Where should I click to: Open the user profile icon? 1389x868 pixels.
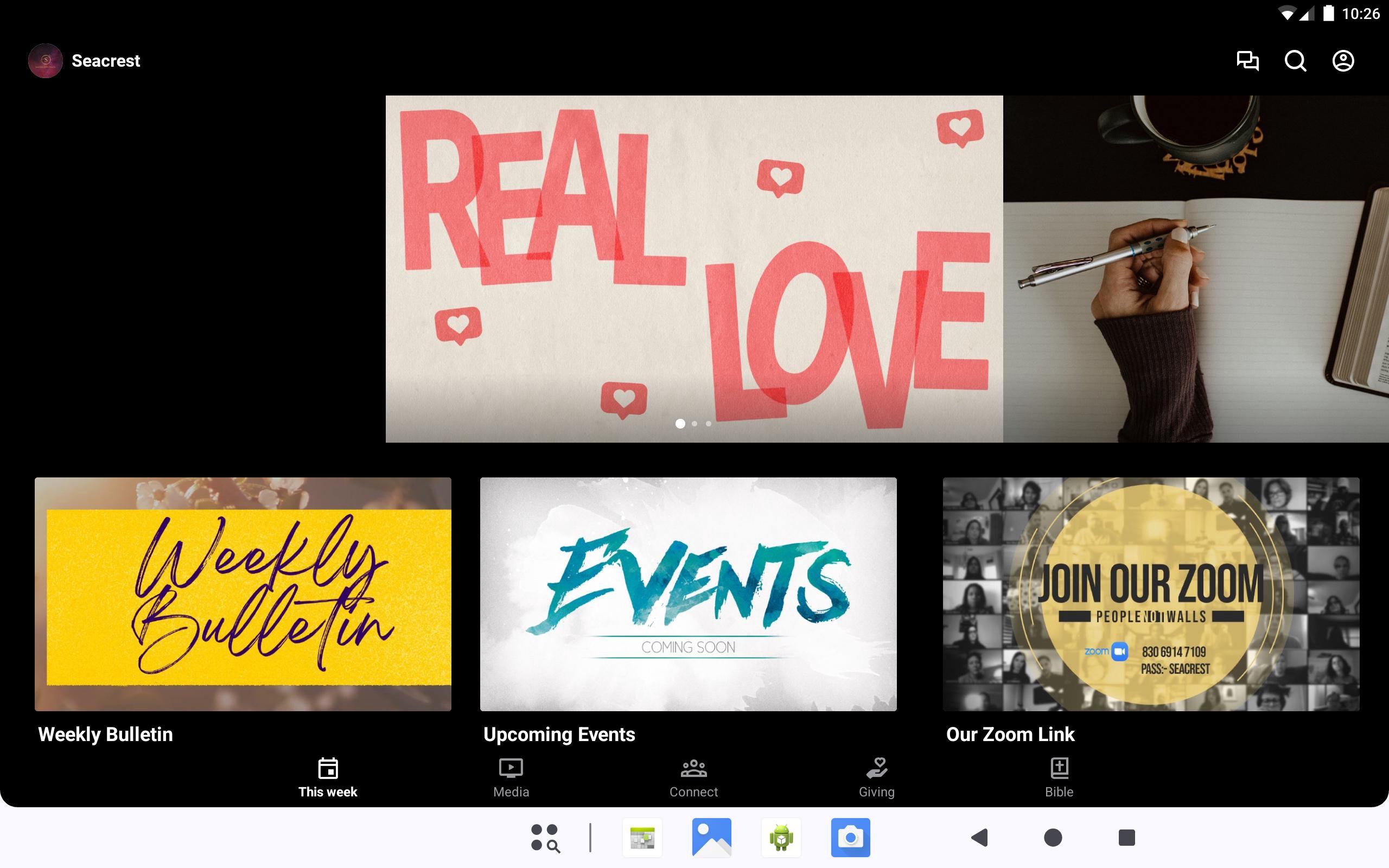pyautogui.click(x=1342, y=61)
